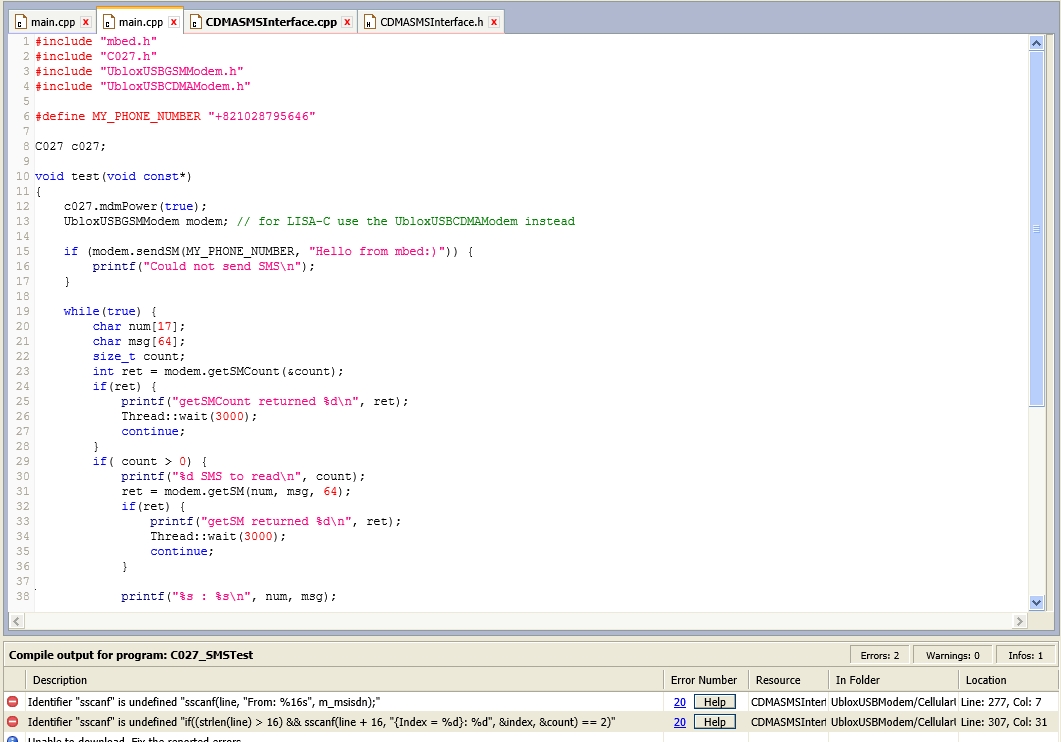The image size is (1061, 742).
Task: Open error number 20 link for the strlen(line) error
Action: pos(680,722)
